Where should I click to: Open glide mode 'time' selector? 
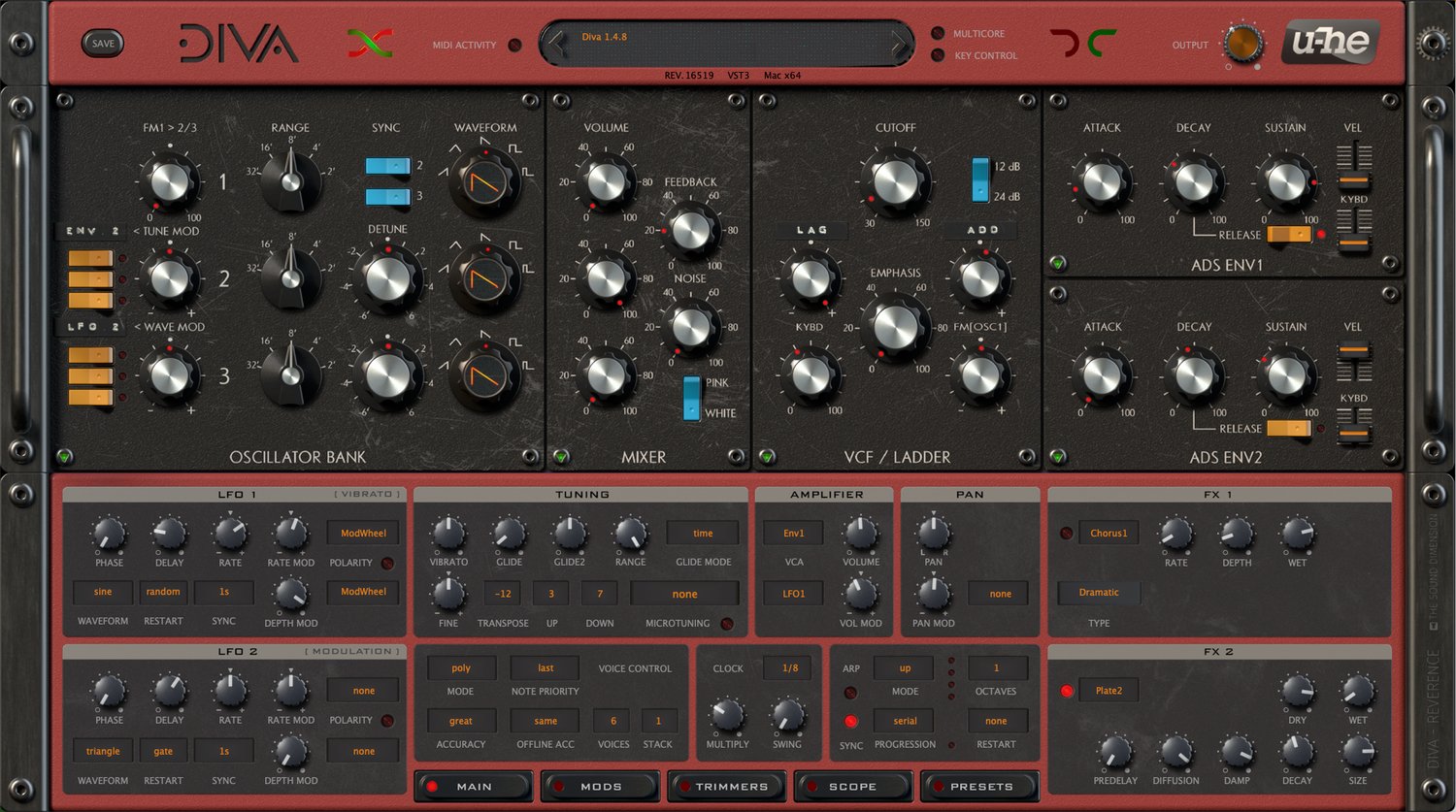703,533
